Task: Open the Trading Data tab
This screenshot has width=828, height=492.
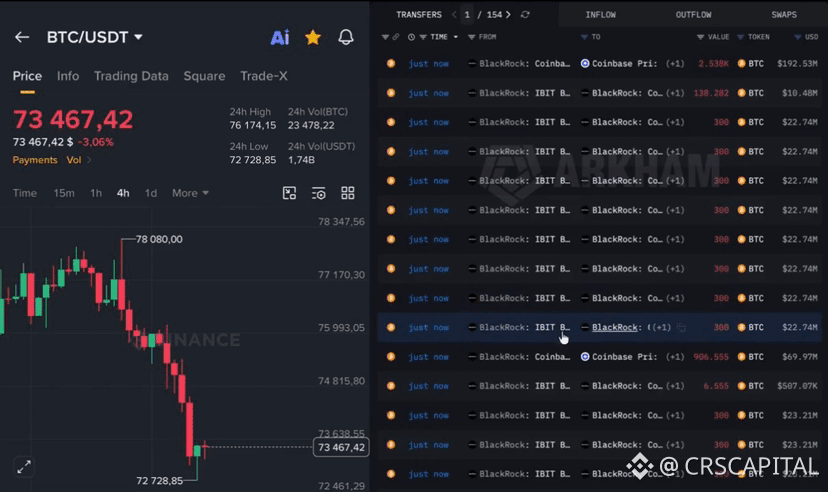Action: [131, 76]
